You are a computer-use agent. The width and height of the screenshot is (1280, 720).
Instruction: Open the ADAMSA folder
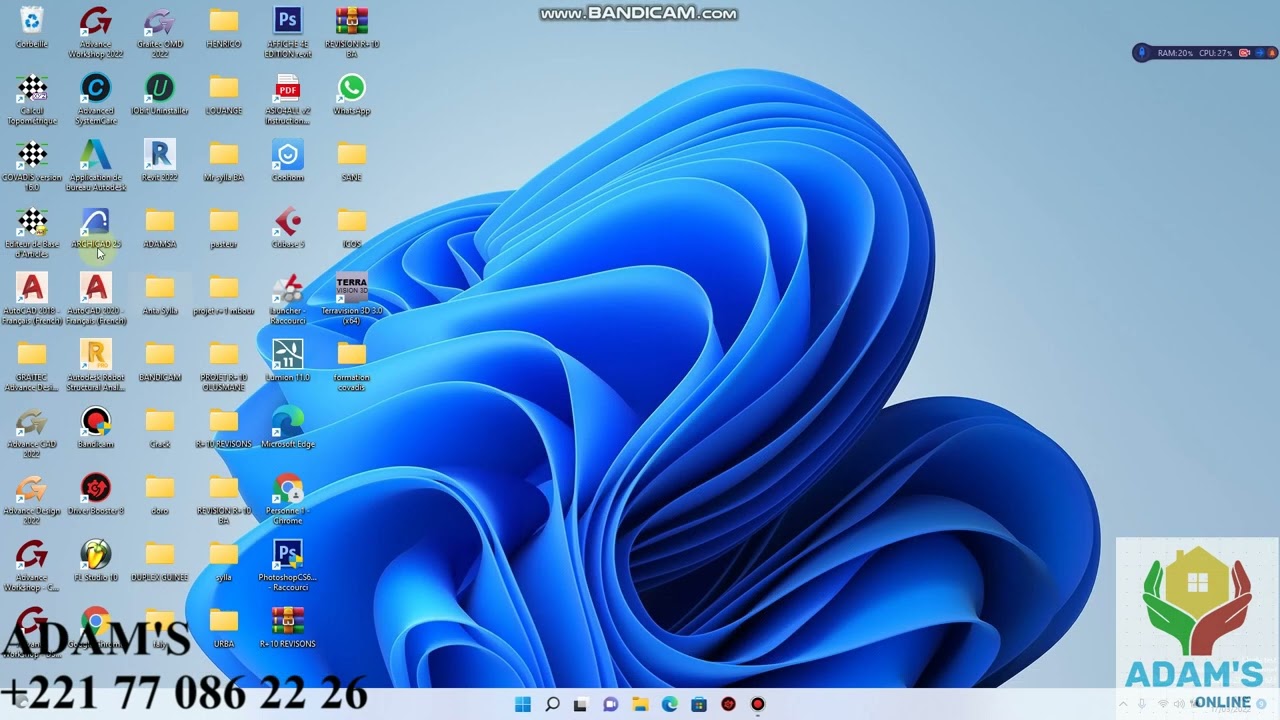coord(160,229)
